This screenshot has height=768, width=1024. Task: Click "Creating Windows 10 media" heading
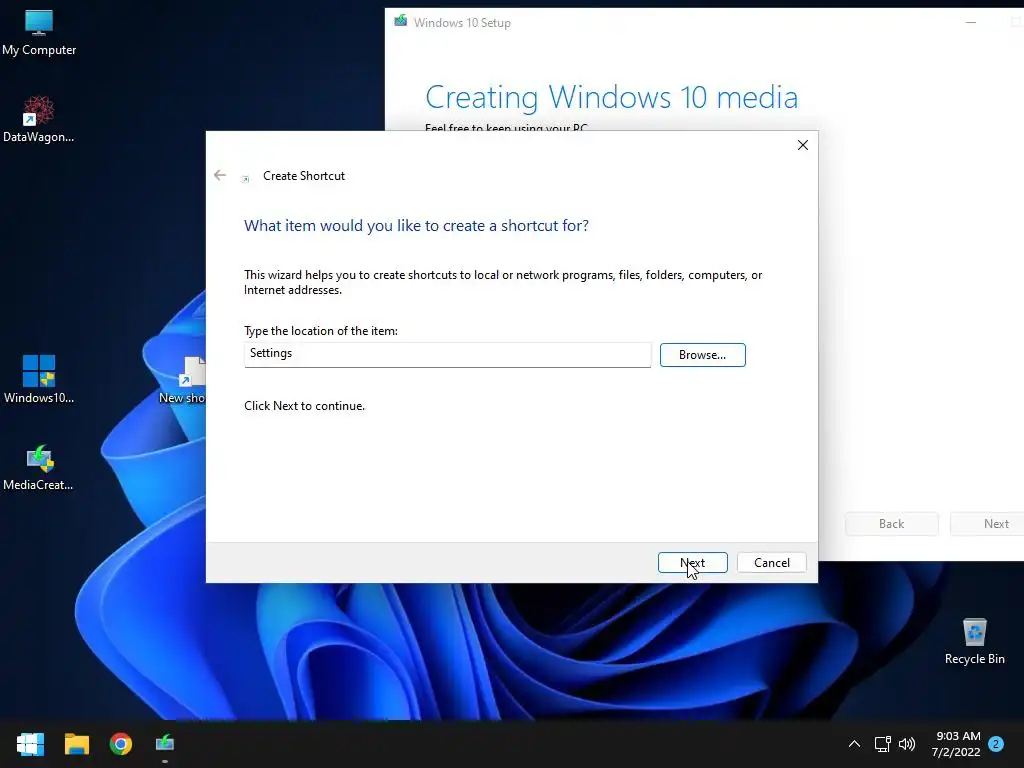[611, 97]
